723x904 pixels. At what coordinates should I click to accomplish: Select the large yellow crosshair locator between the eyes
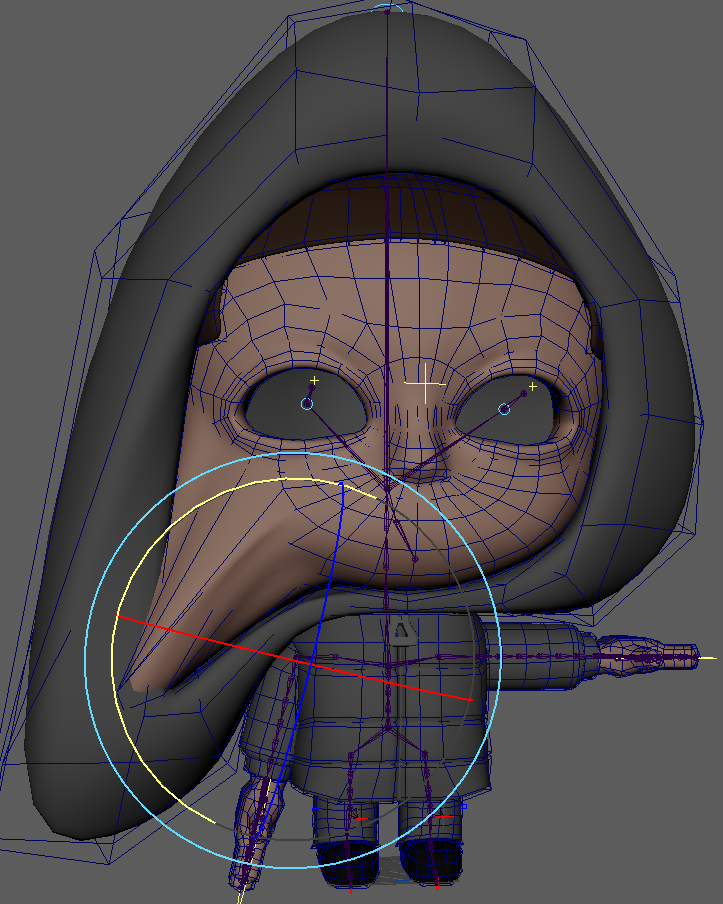[425, 383]
